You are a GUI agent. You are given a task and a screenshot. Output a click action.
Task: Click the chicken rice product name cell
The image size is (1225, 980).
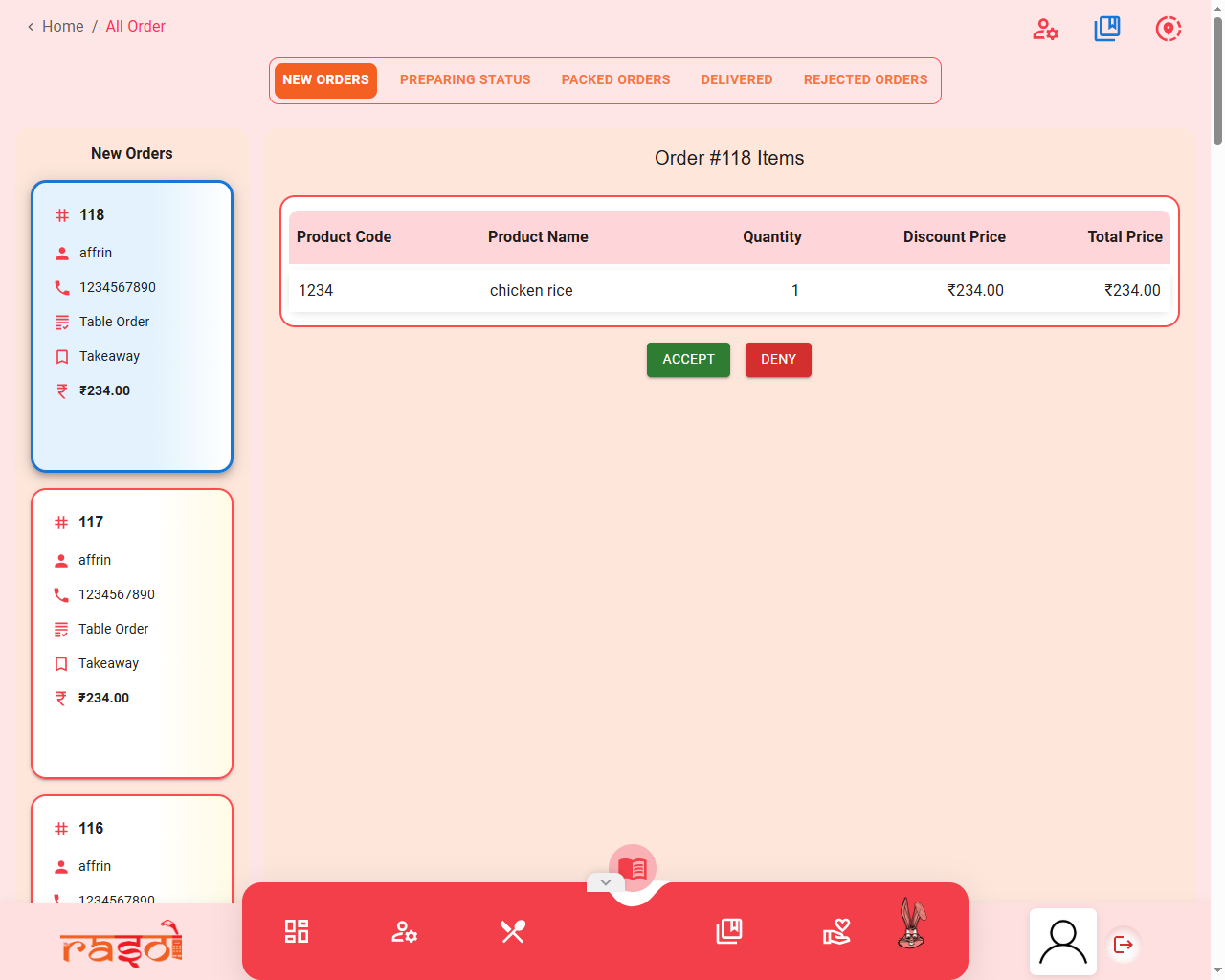(531, 291)
